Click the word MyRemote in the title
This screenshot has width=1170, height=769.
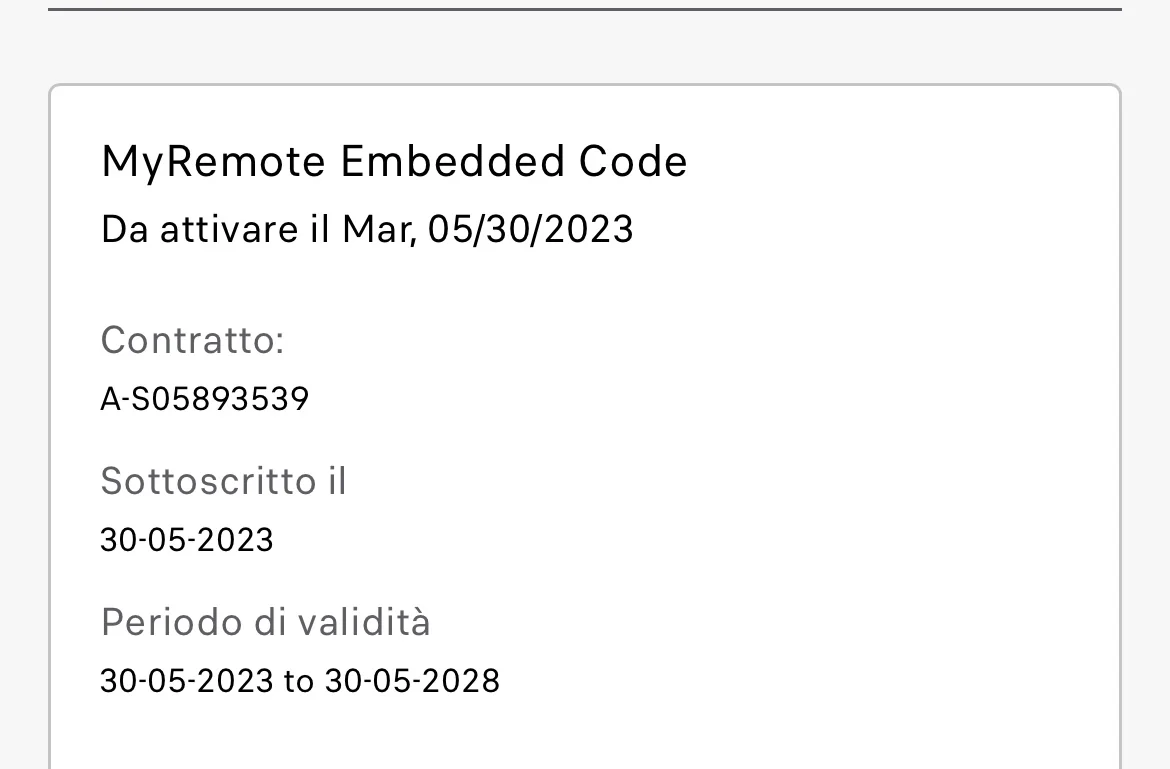click(x=213, y=161)
